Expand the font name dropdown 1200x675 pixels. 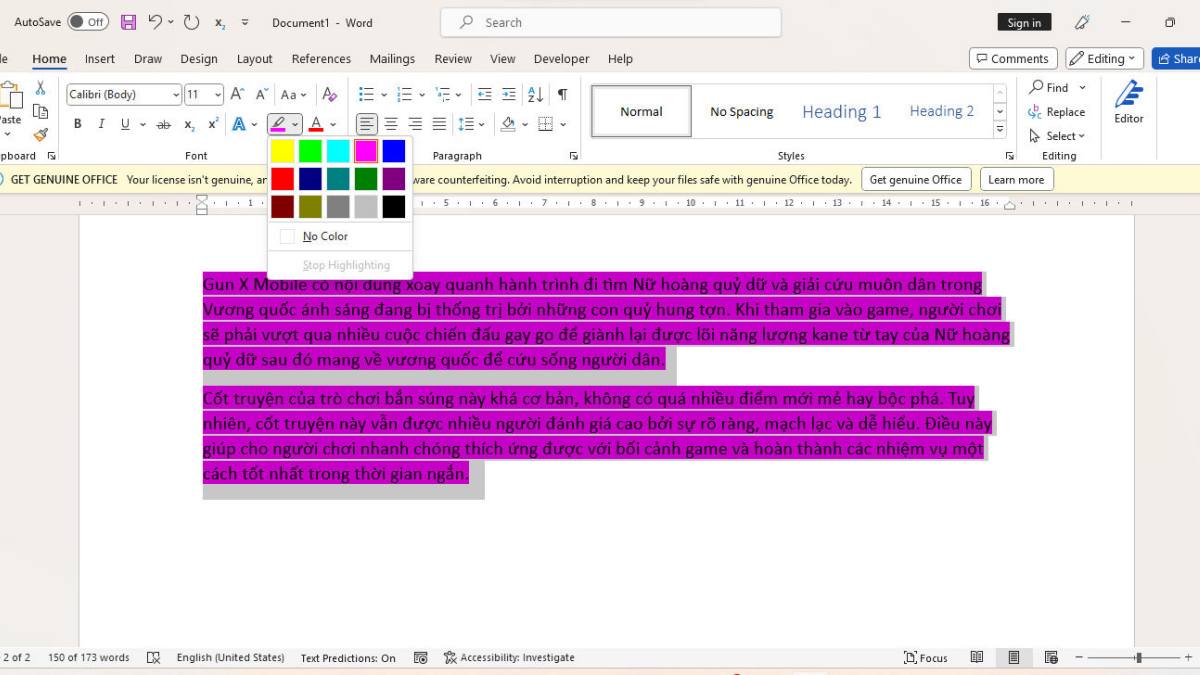click(x=176, y=95)
